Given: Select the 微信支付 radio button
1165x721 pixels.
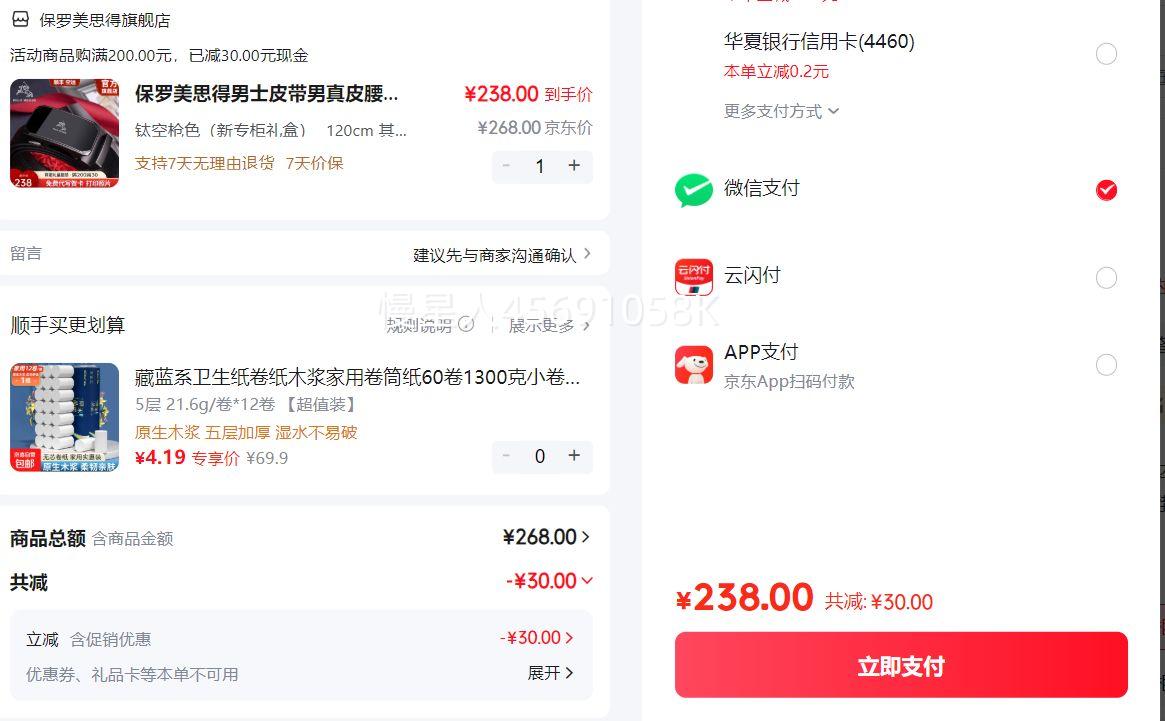Looking at the screenshot, I should (1106, 190).
